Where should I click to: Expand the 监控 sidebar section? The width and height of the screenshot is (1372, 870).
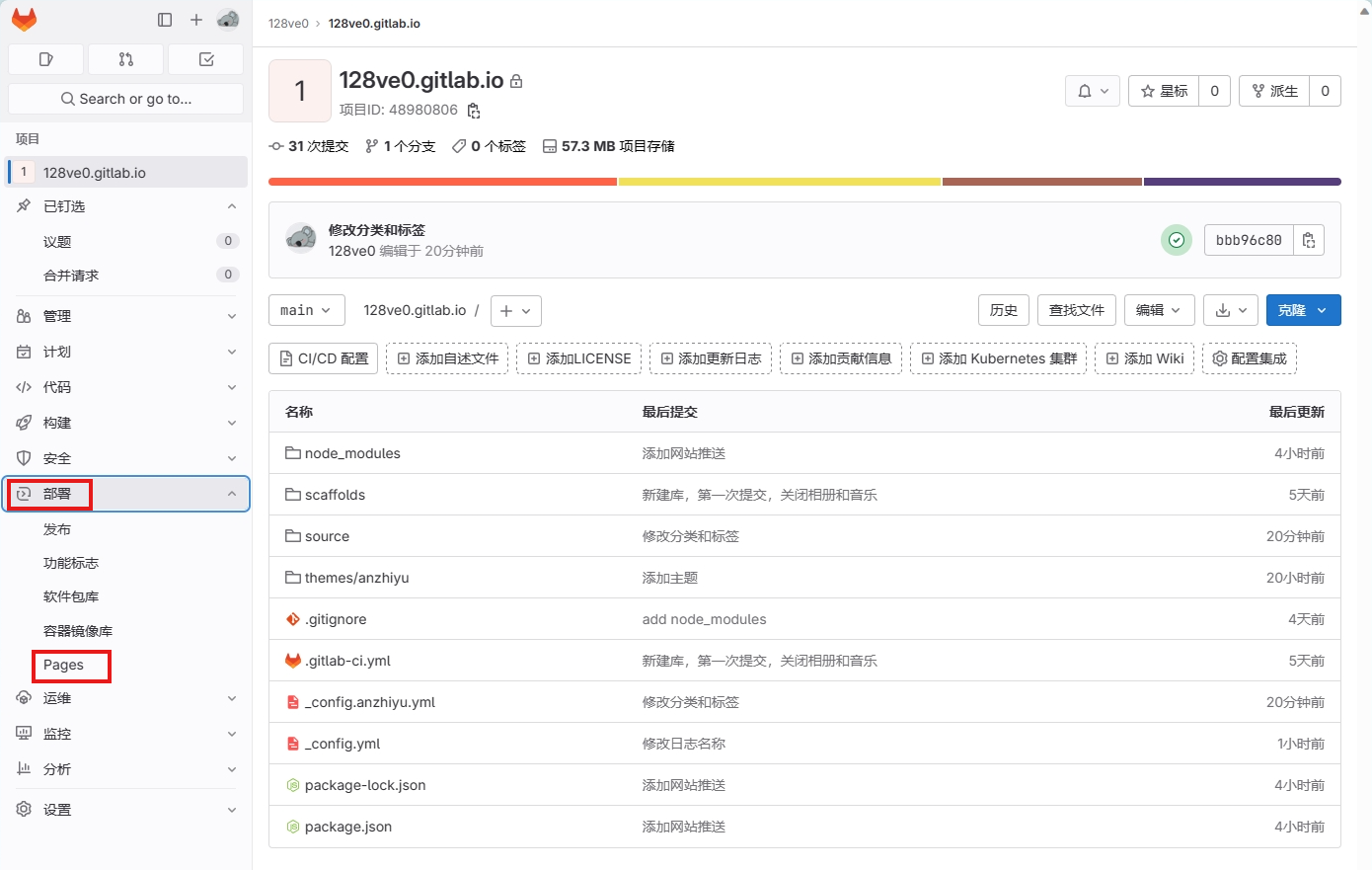(126, 734)
